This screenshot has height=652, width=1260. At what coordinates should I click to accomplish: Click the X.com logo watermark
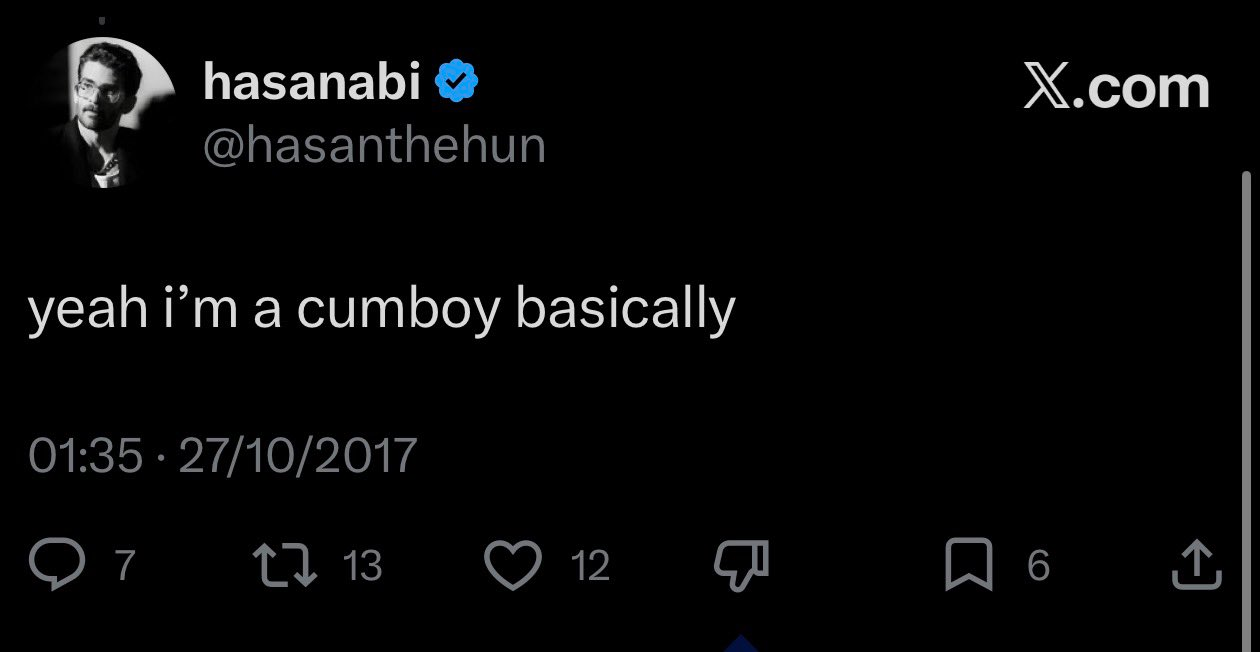coord(1116,89)
